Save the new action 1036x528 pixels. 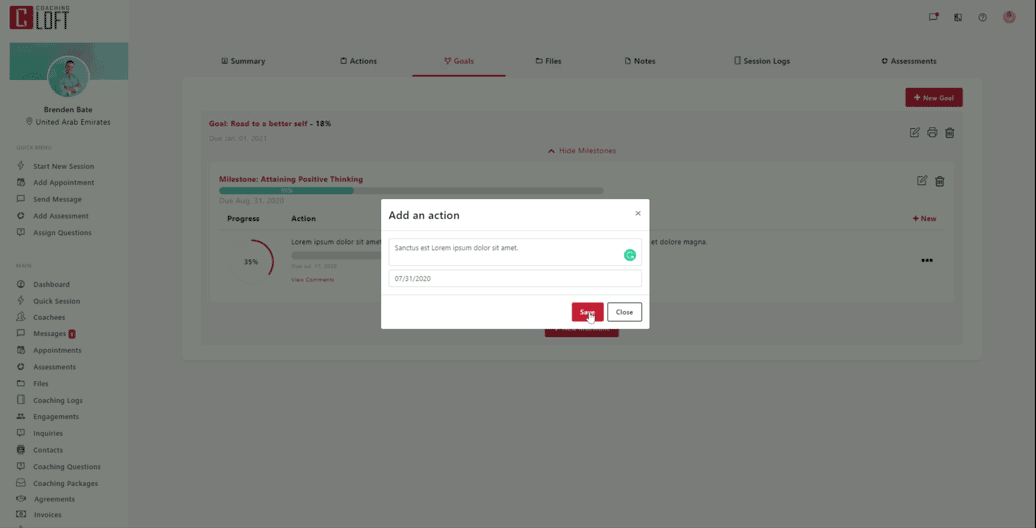587,312
